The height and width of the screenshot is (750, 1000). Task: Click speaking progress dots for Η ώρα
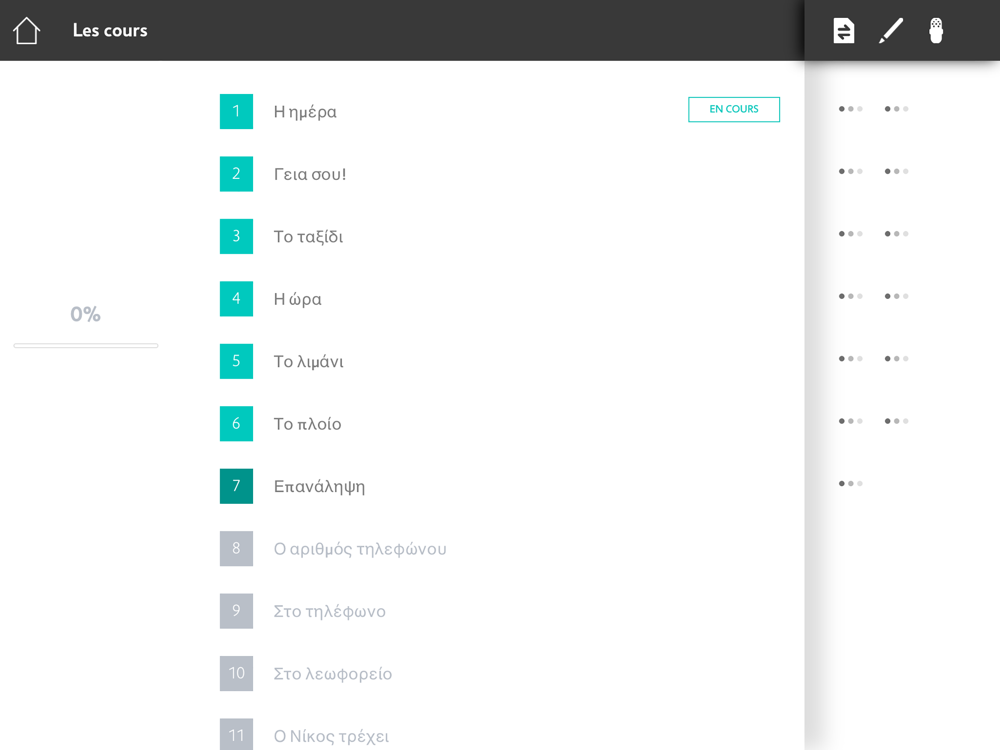tap(896, 297)
